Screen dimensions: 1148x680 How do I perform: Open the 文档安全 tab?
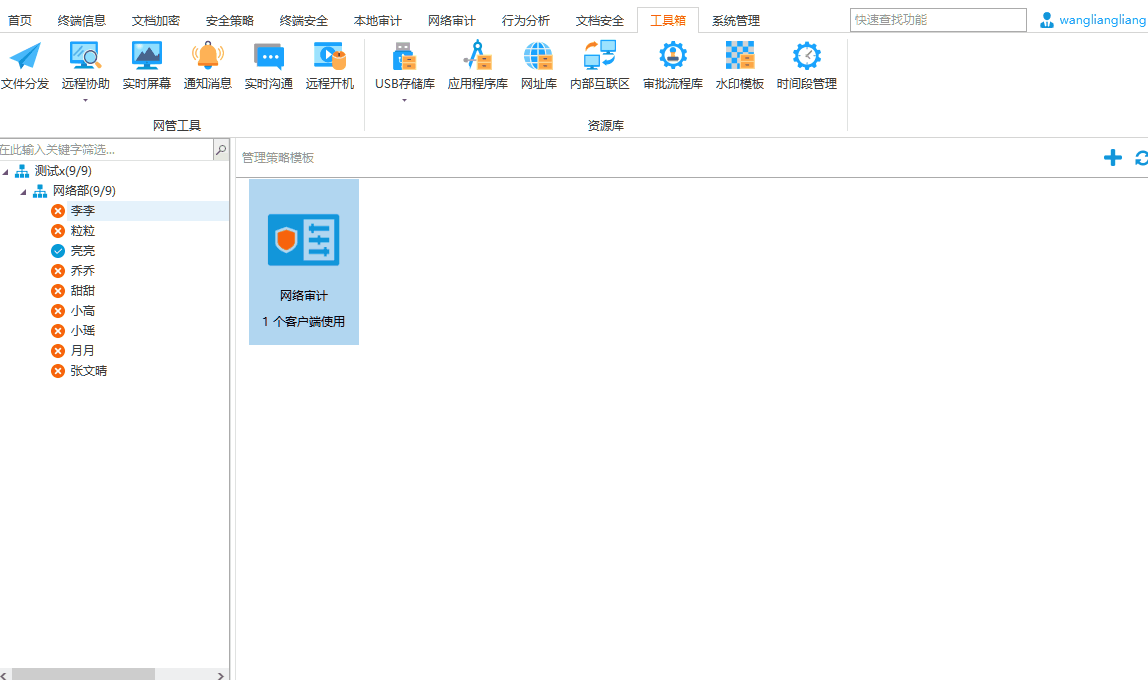[x=599, y=20]
